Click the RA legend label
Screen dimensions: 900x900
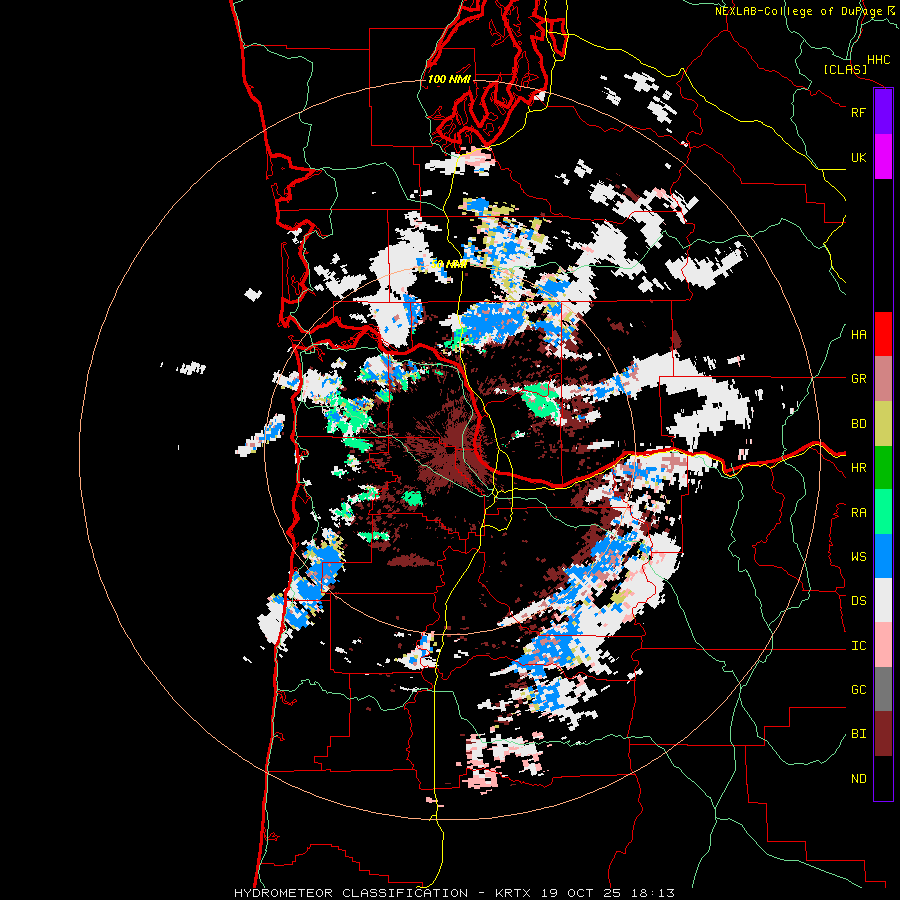pyautogui.click(x=858, y=512)
